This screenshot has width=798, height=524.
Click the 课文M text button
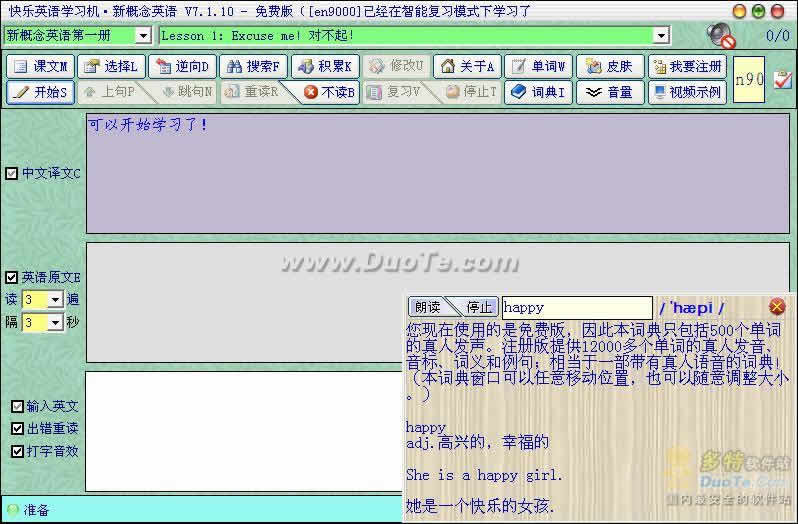[x=40, y=67]
